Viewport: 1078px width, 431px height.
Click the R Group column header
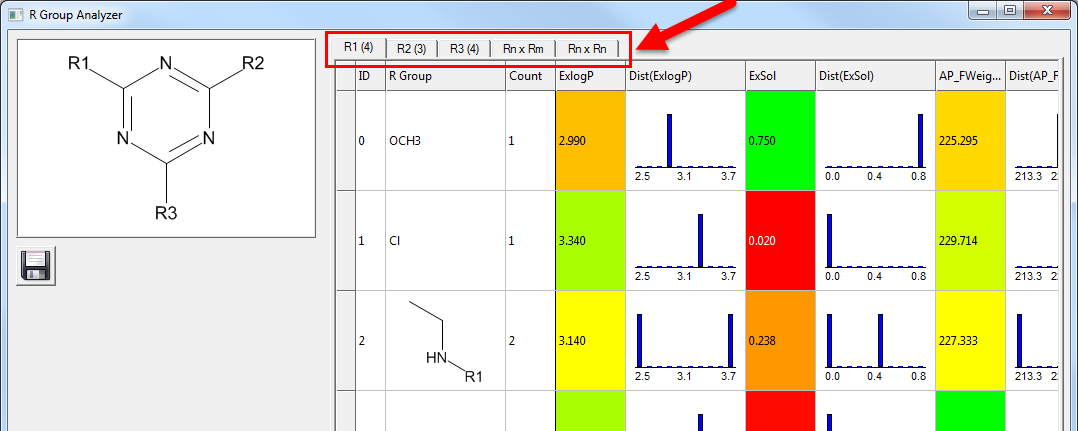(446, 76)
